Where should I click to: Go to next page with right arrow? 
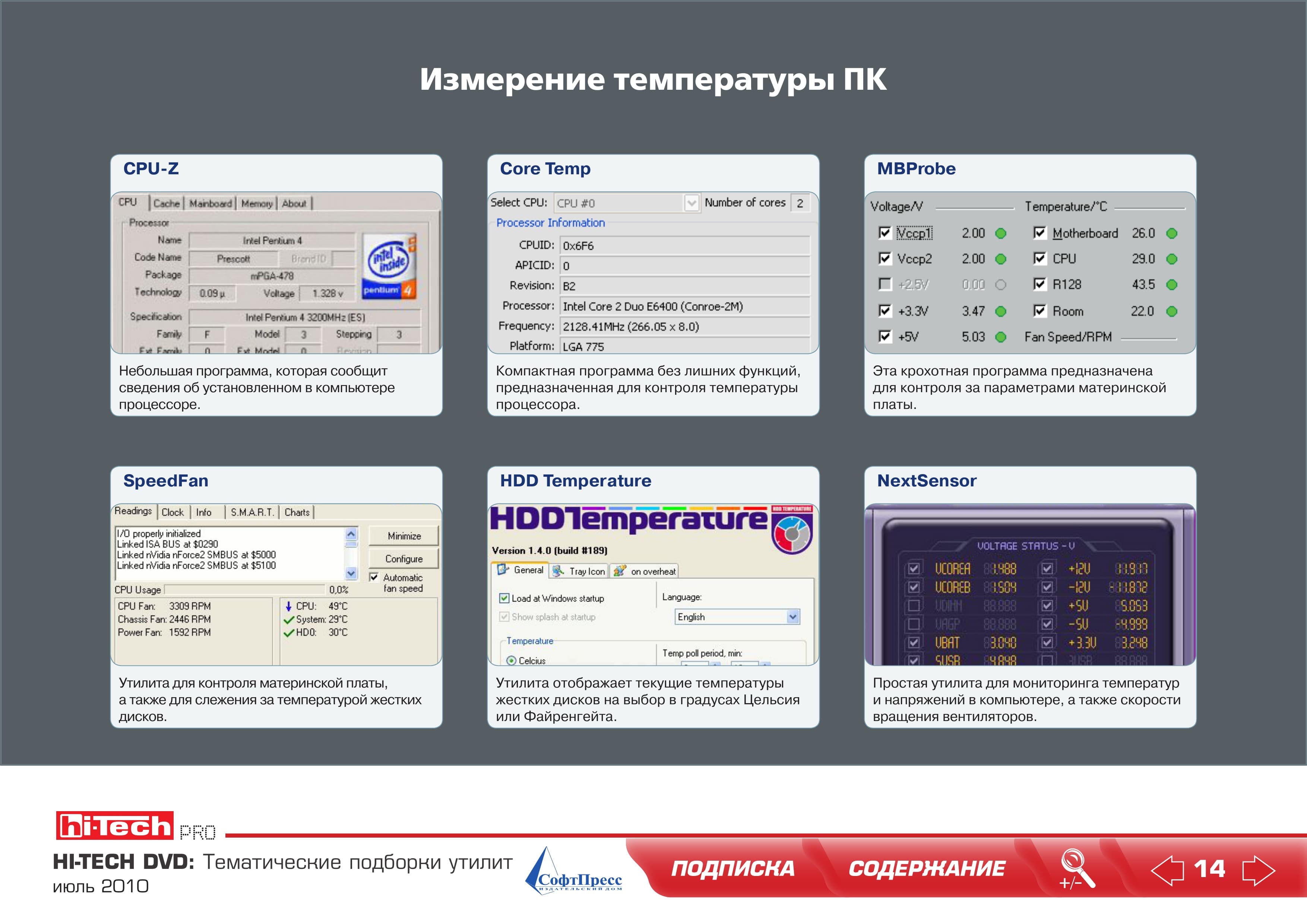tap(1259, 870)
